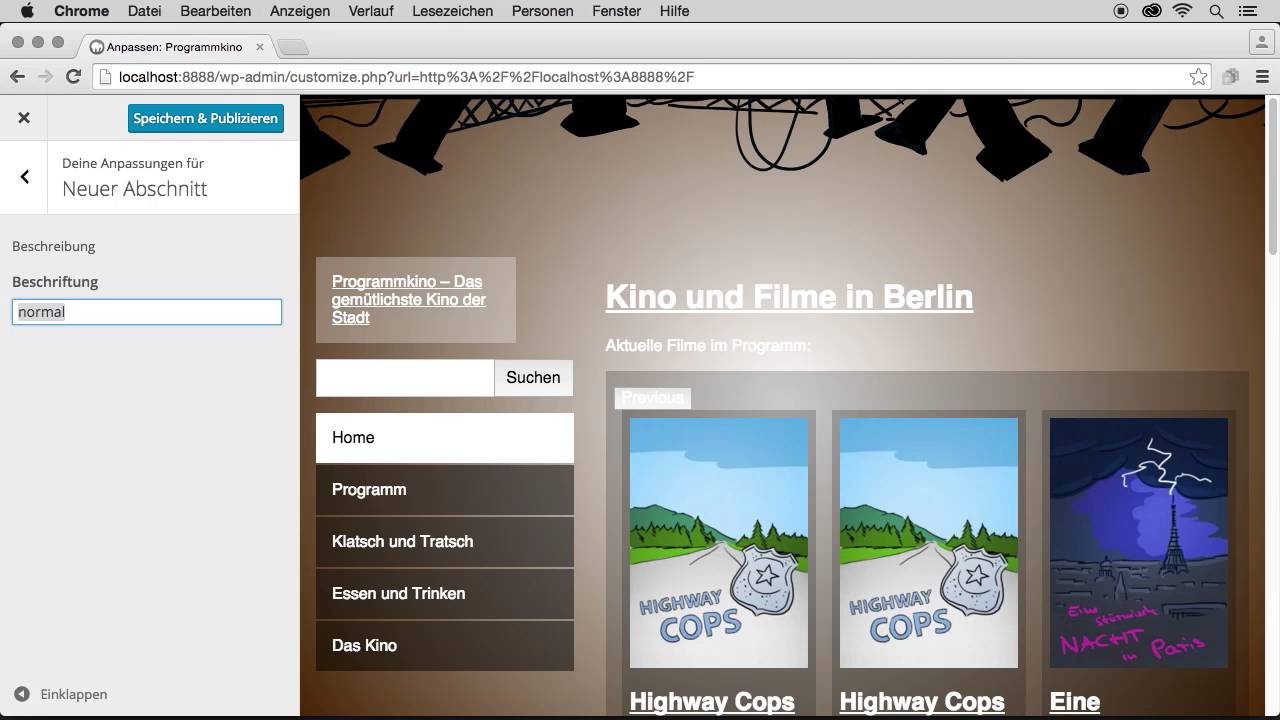Click the Aktuelle Filme im Programm text

708,346
